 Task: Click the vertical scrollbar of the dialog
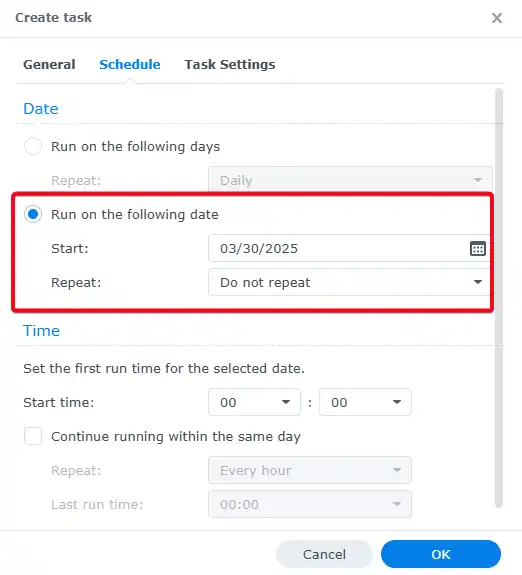[499, 298]
